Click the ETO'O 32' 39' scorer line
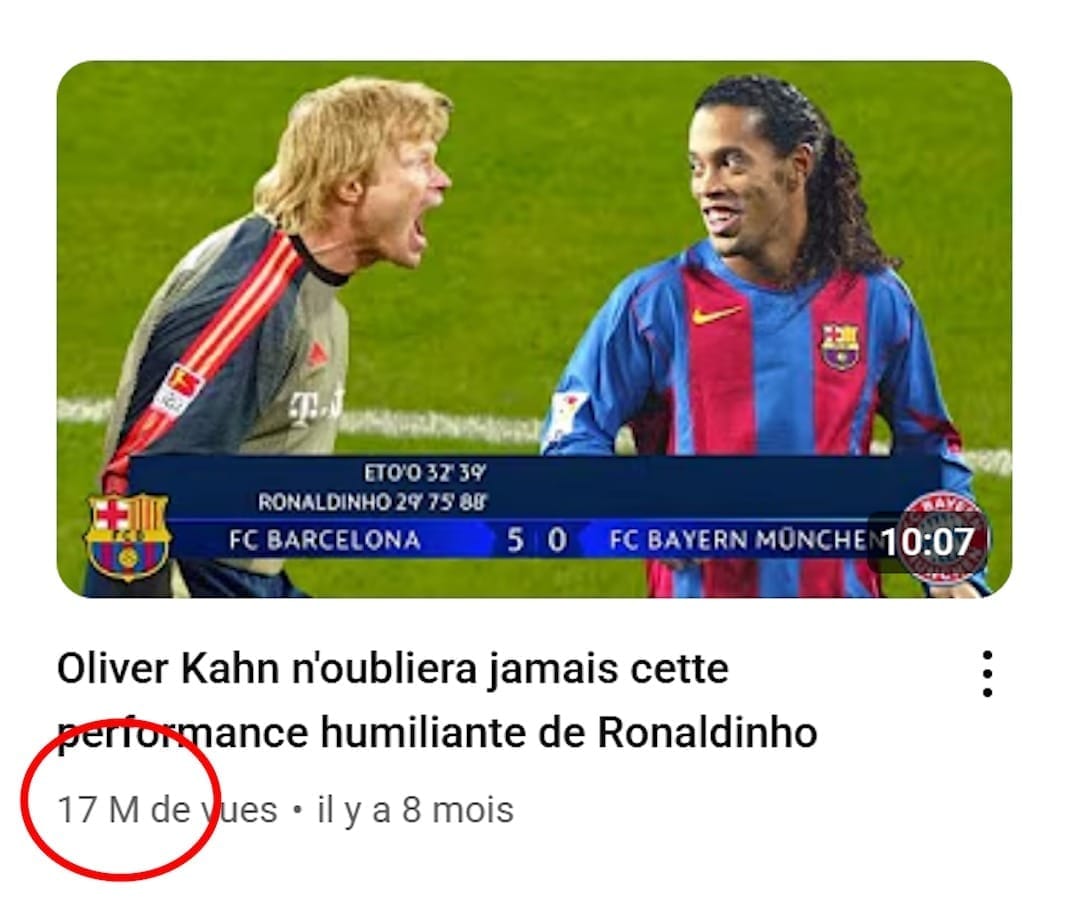The image size is (1080, 900). [x=425, y=474]
